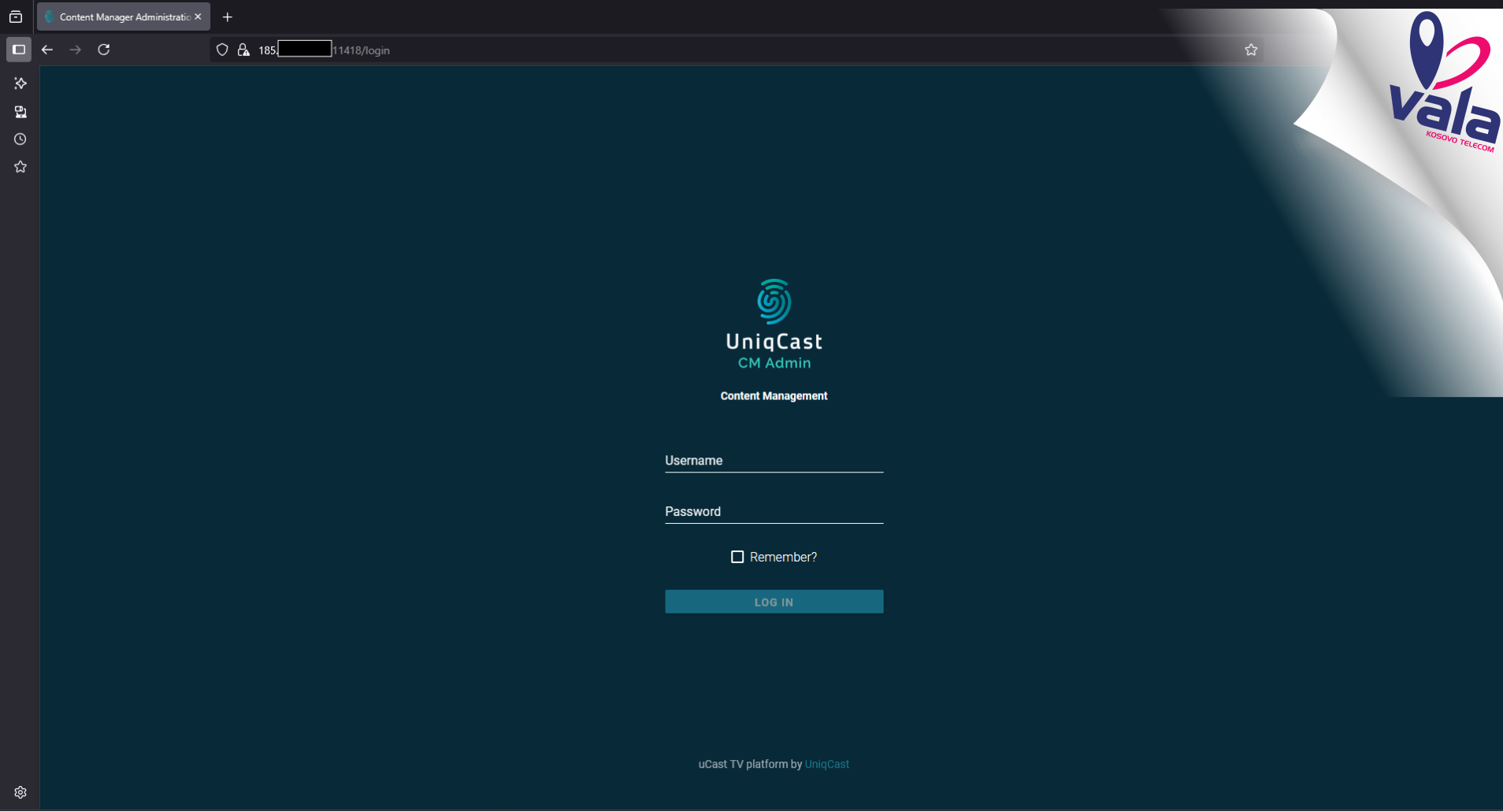
Task: Close the Content Manager Administration tab
Action: 198,17
